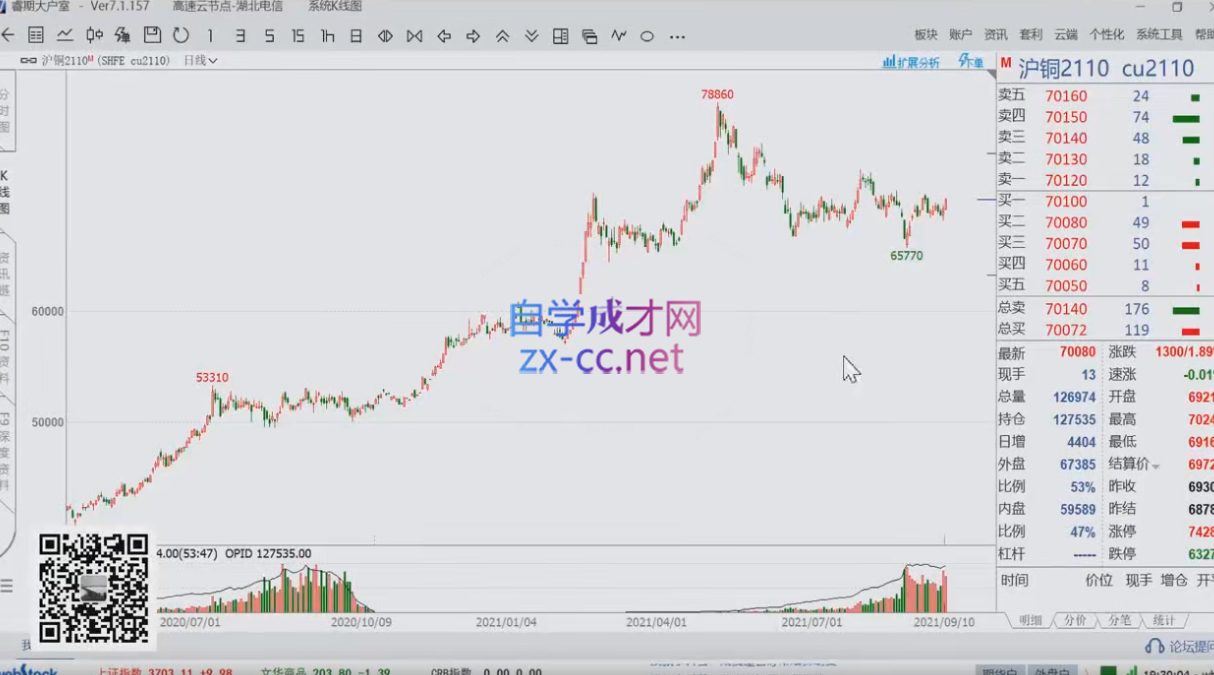Expand the toolbar's three-dots overflow menu
This screenshot has width=1214, height=675.
(677, 37)
